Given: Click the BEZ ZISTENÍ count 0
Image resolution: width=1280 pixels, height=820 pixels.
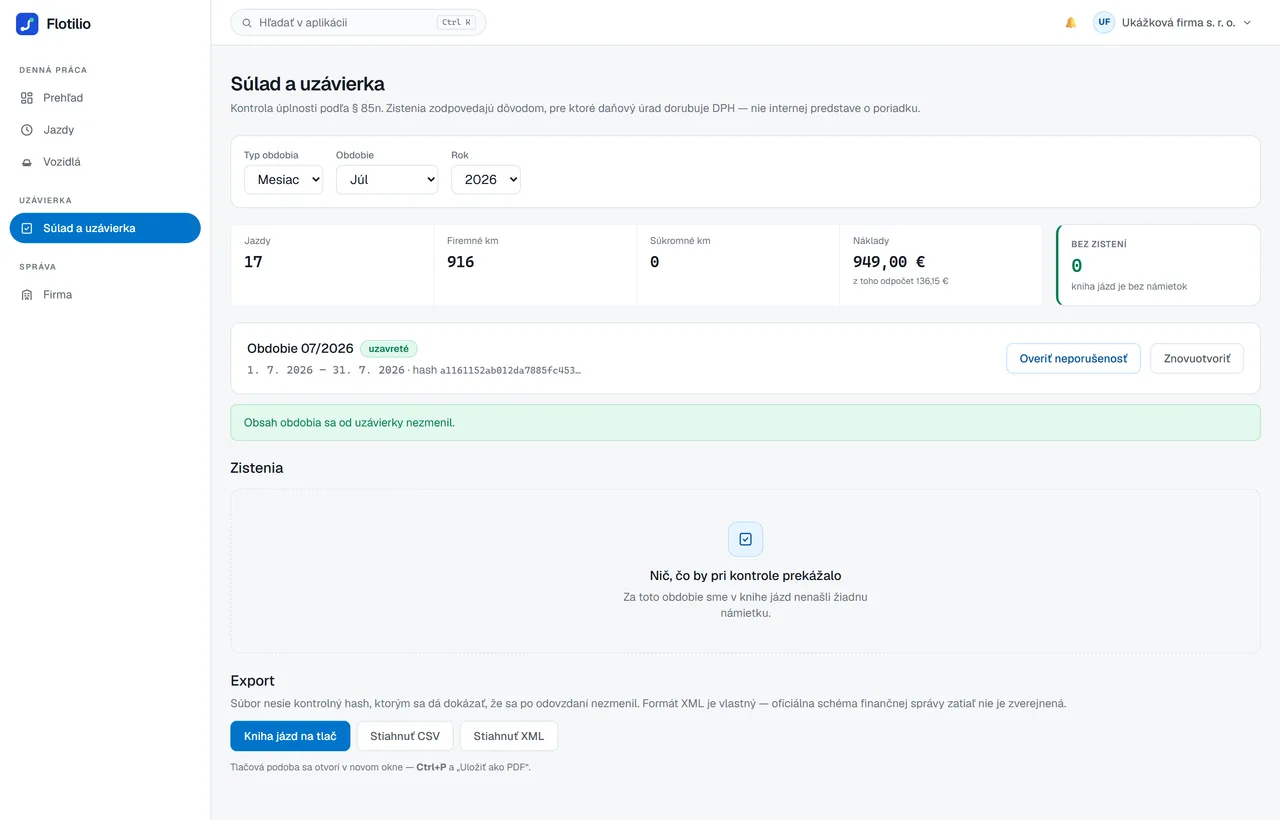Looking at the screenshot, I should [1077, 266].
